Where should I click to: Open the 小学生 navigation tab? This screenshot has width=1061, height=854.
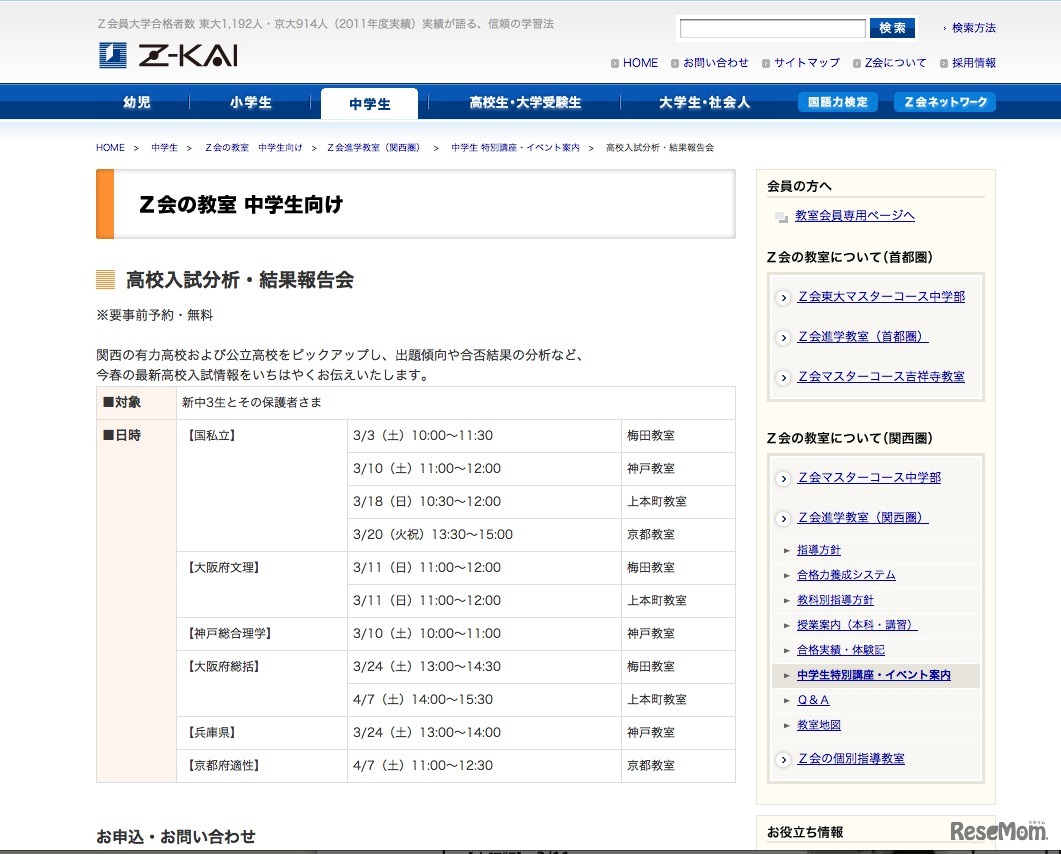tap(250, 102)
